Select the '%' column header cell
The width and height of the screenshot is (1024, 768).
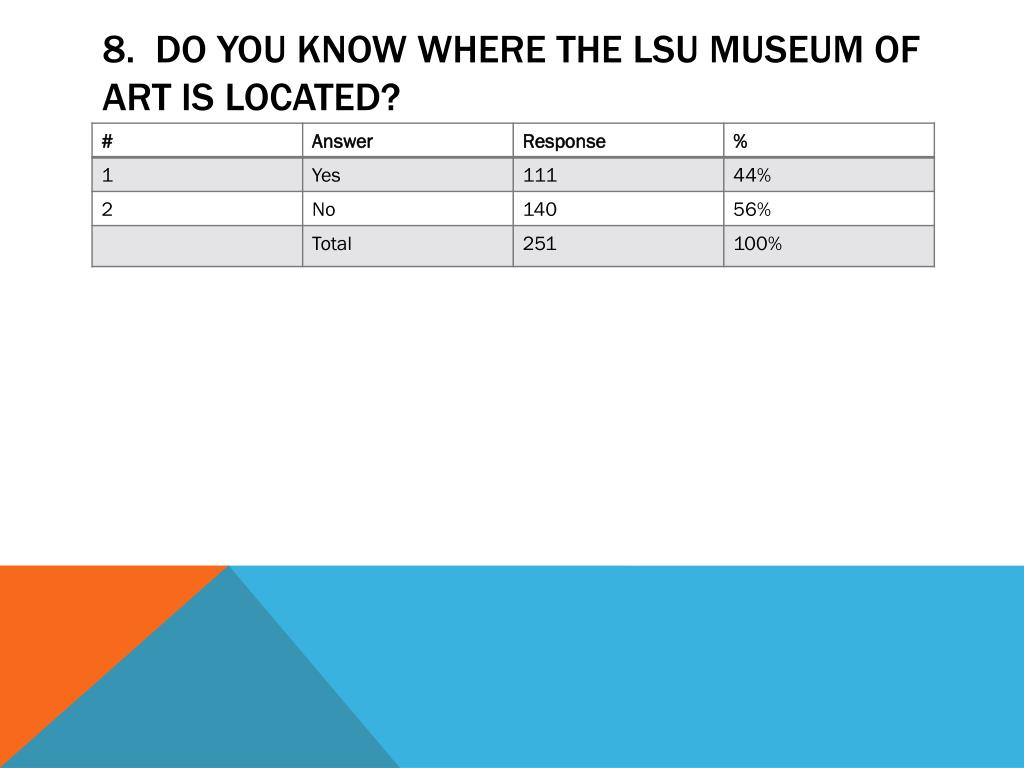click(x=829, y=140)
